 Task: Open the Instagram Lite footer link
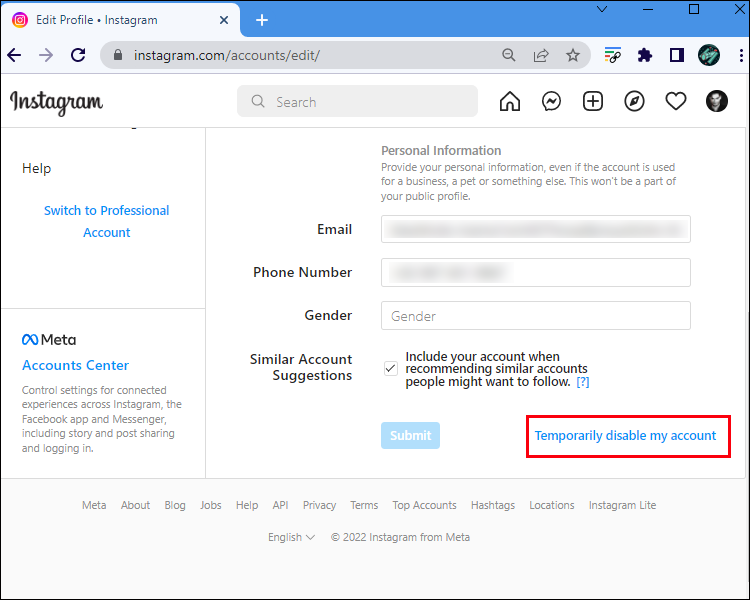tap(622, 505)
